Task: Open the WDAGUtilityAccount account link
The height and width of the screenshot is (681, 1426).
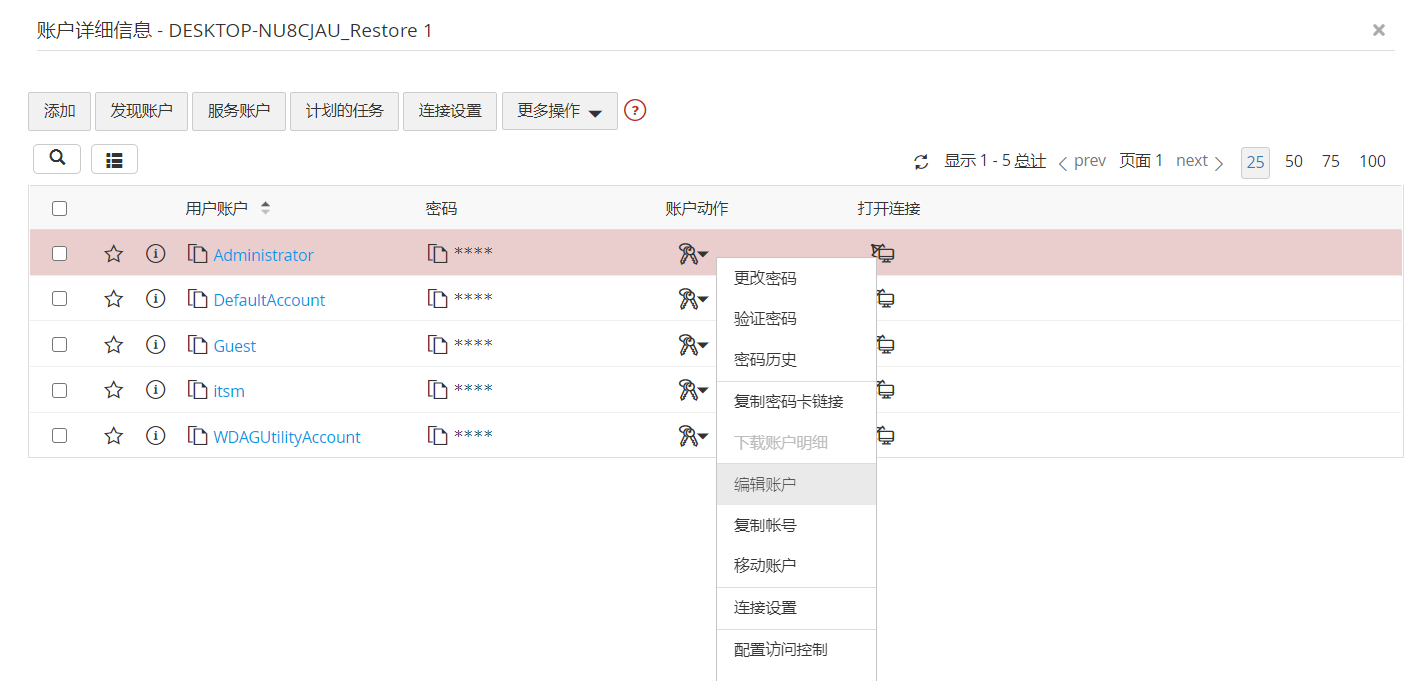Action: (x=287, y=437)
